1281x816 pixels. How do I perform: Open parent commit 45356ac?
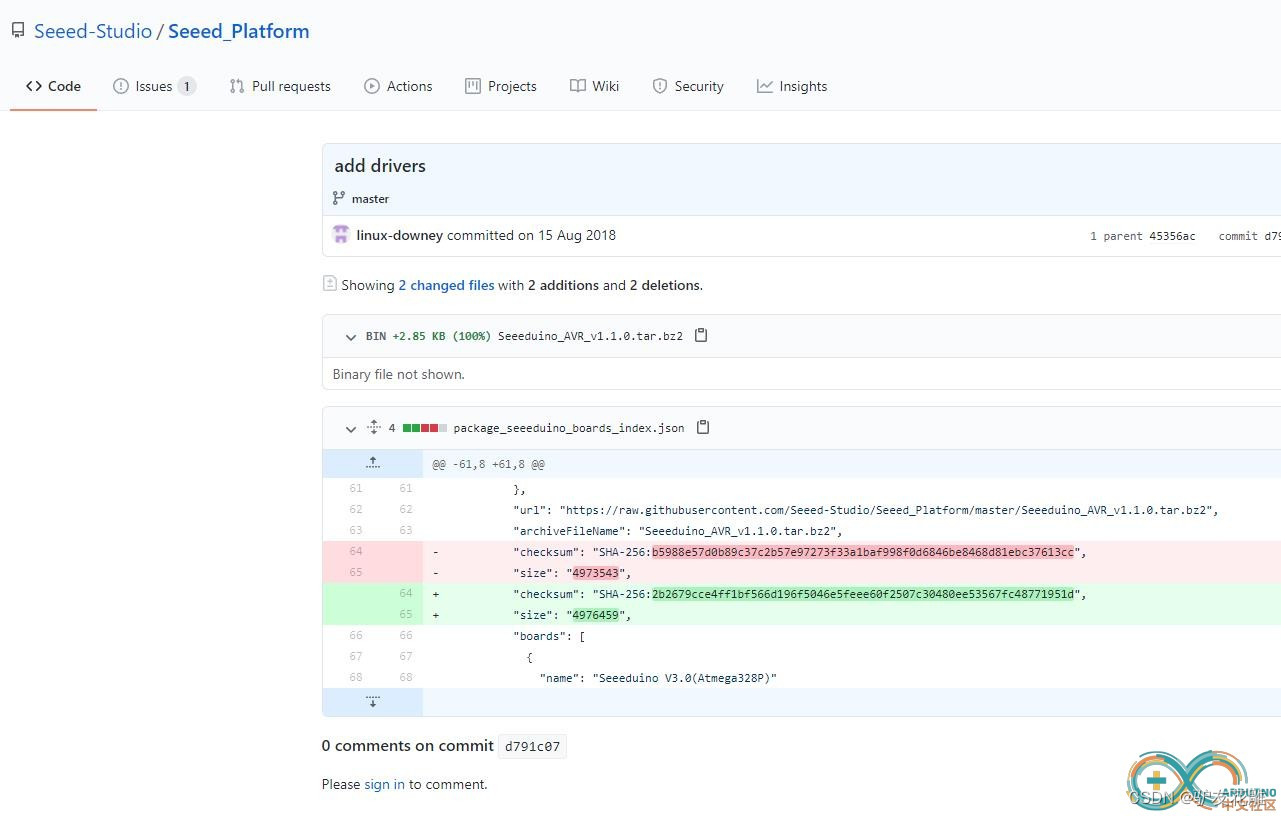(1172, 236)
